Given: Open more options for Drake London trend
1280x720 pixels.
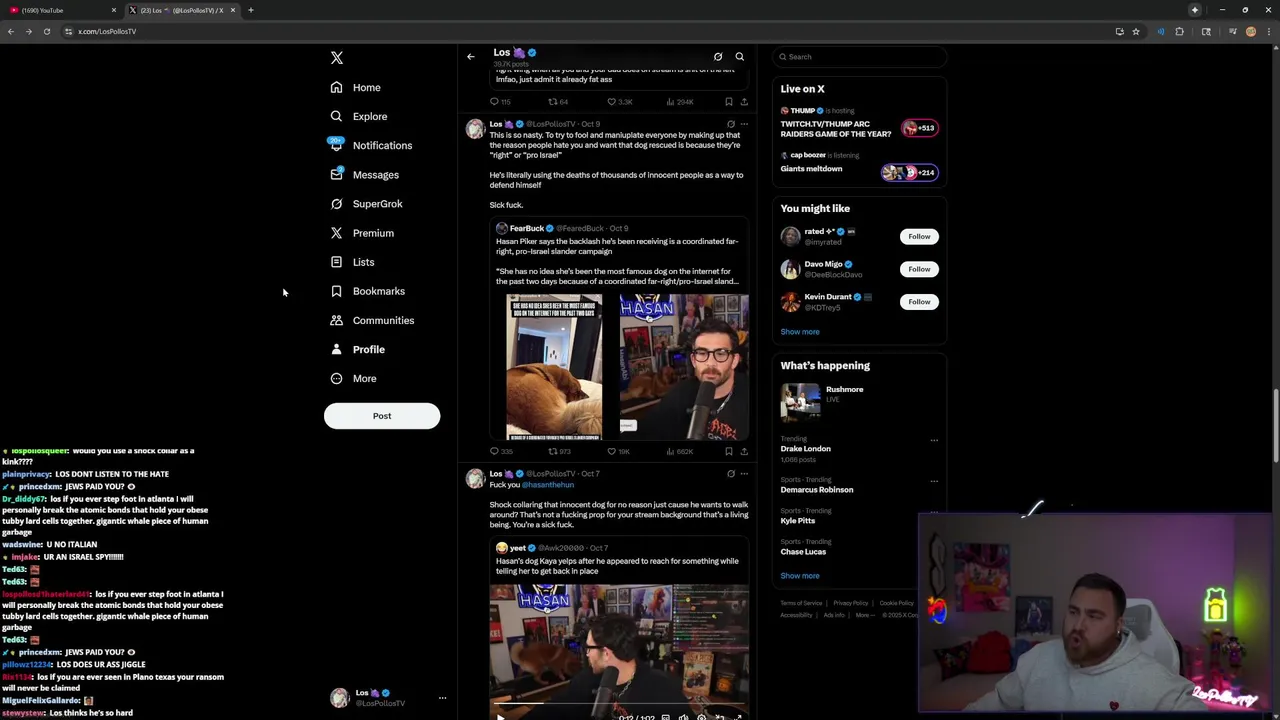Looking at the screenshot, I should tap(934, 440).
